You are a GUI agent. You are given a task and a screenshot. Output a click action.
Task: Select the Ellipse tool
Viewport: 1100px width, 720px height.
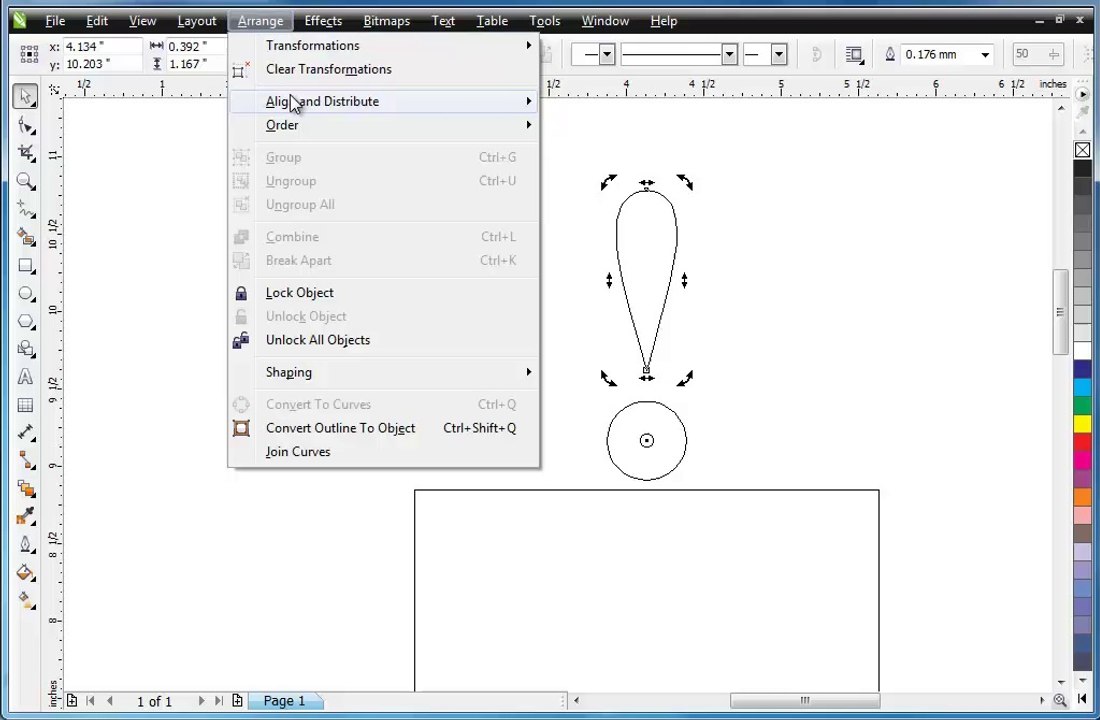coord(26,293)
